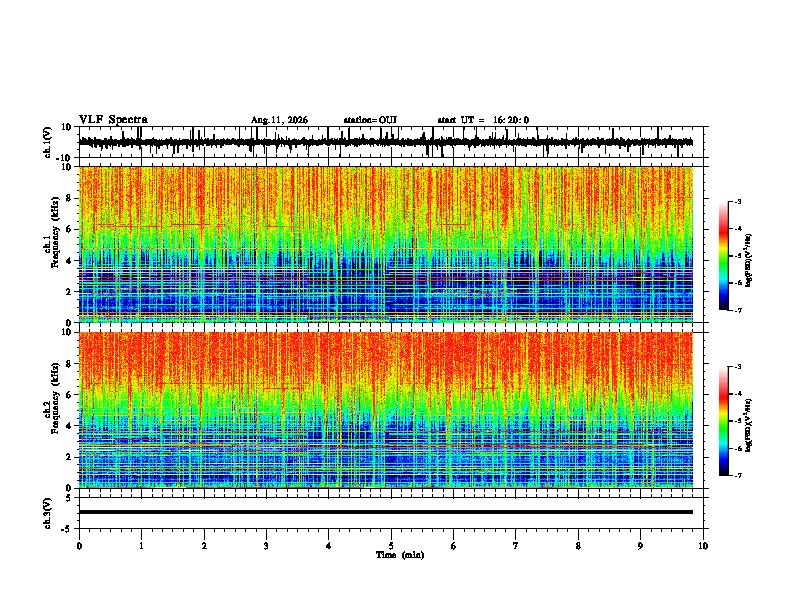
Task: Click the ch.2 spectrogram color scale bar
Action: [x=724, y=421]
